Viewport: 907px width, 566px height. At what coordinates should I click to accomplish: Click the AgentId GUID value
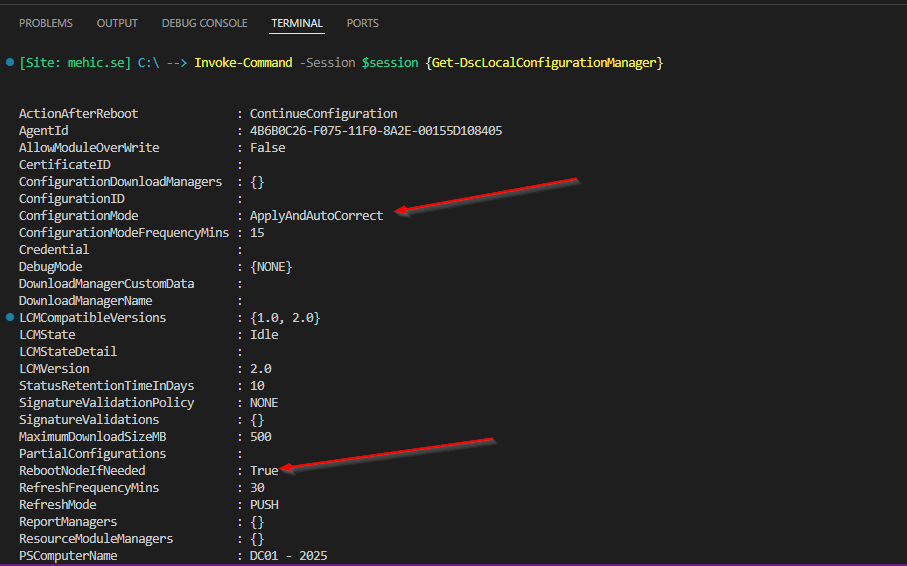click(x=376, y=131)
